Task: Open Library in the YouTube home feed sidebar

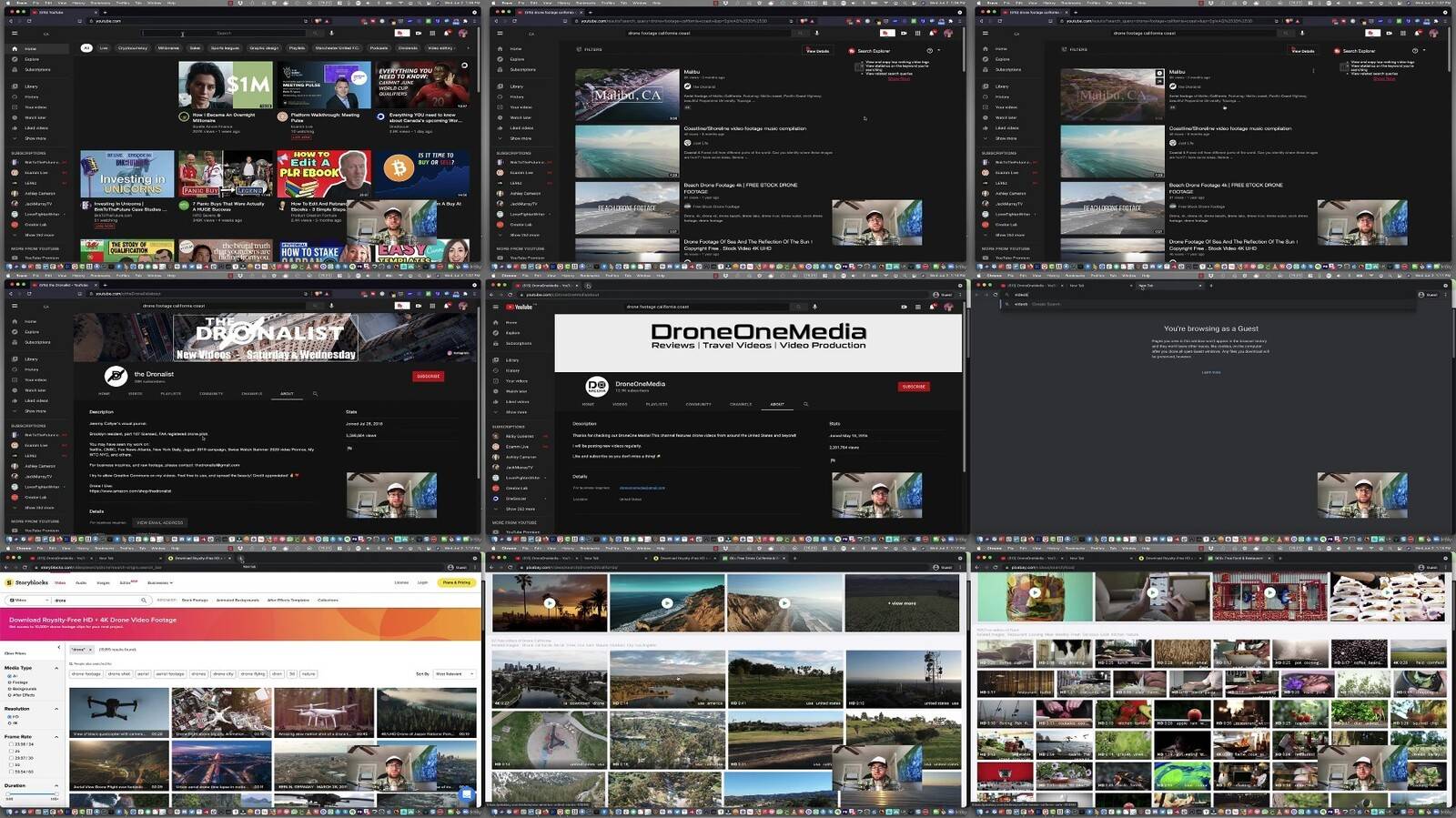Action: coord(24,86)
